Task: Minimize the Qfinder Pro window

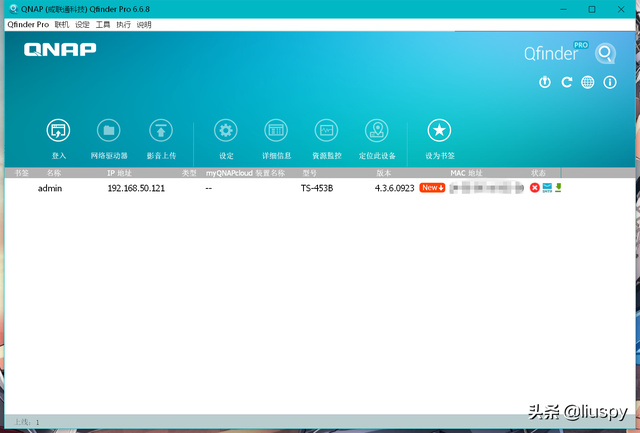Action: point(564,9)
